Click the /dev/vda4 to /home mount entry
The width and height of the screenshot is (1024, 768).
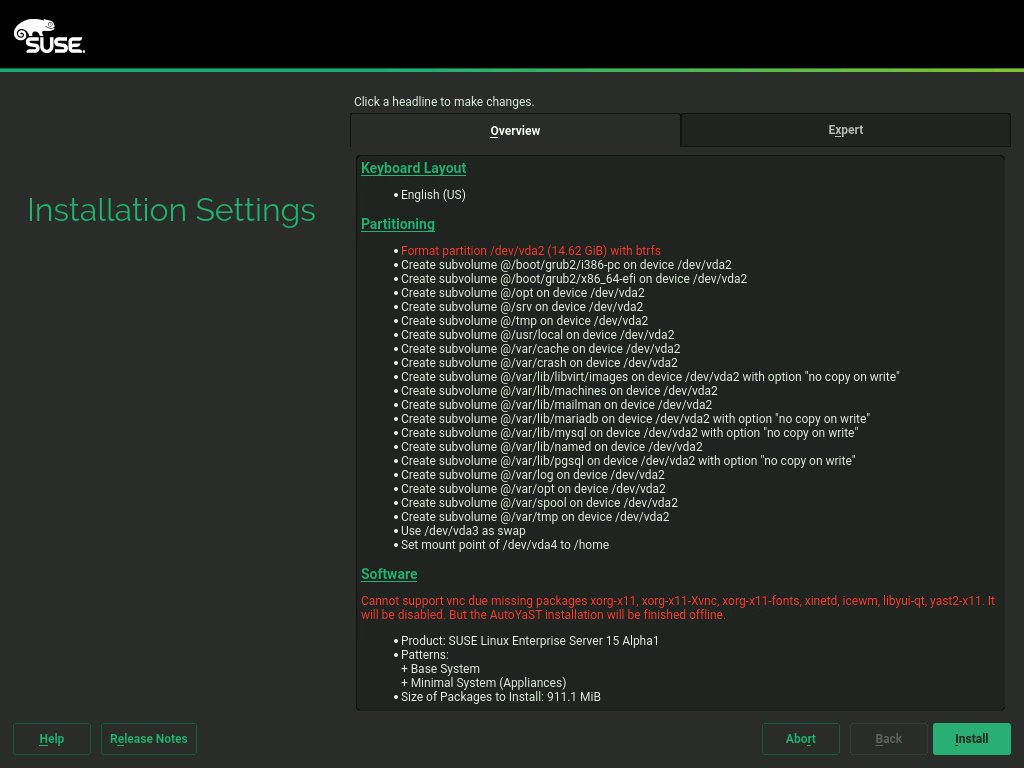tap(504, 545)
